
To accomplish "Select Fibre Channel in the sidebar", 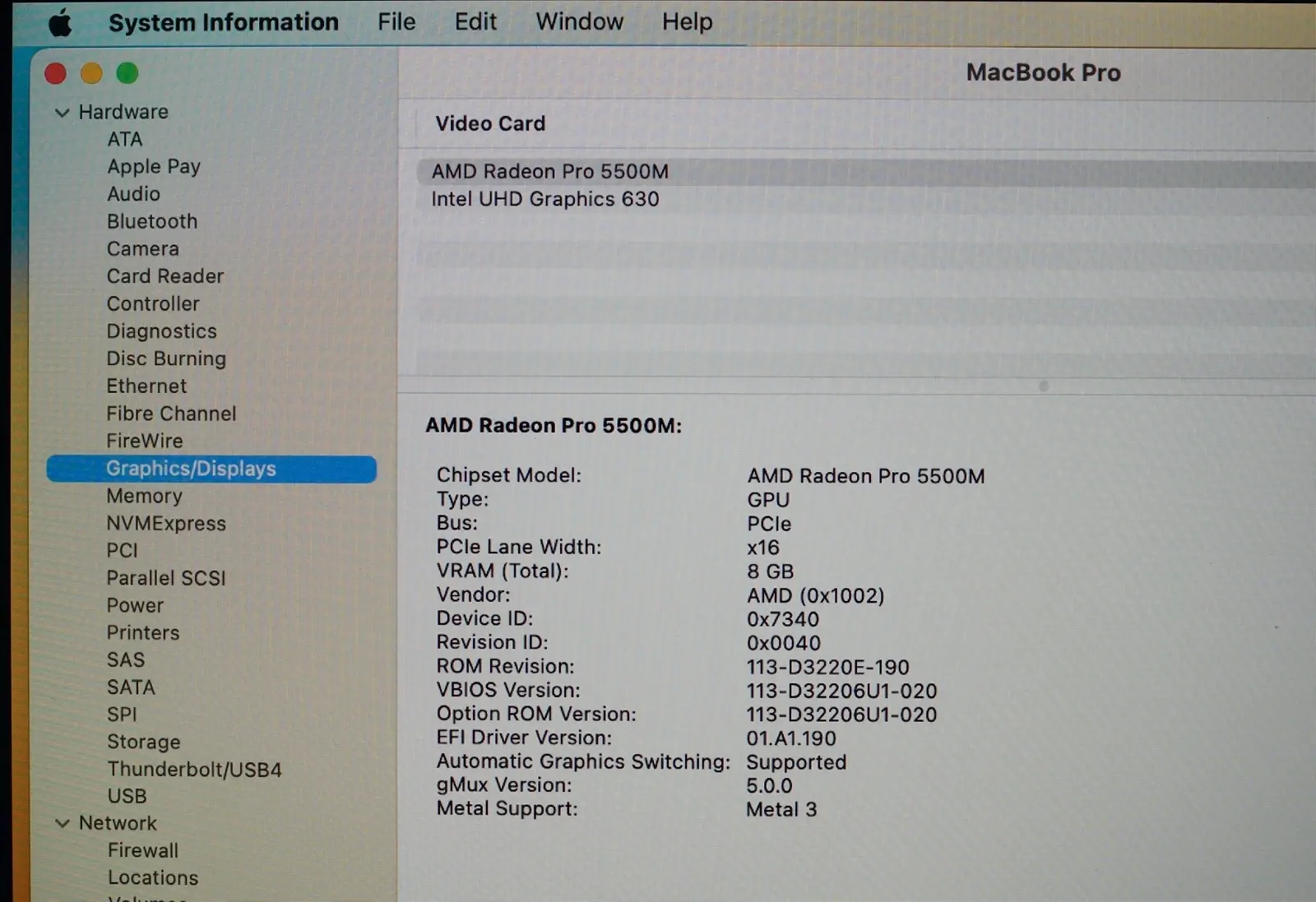I will point(171,414).
